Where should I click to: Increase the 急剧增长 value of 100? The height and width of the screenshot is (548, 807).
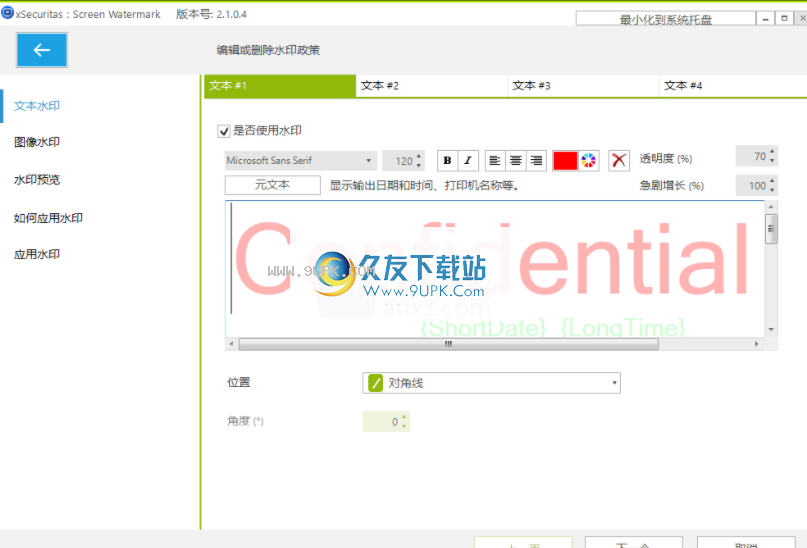[772, 181]
